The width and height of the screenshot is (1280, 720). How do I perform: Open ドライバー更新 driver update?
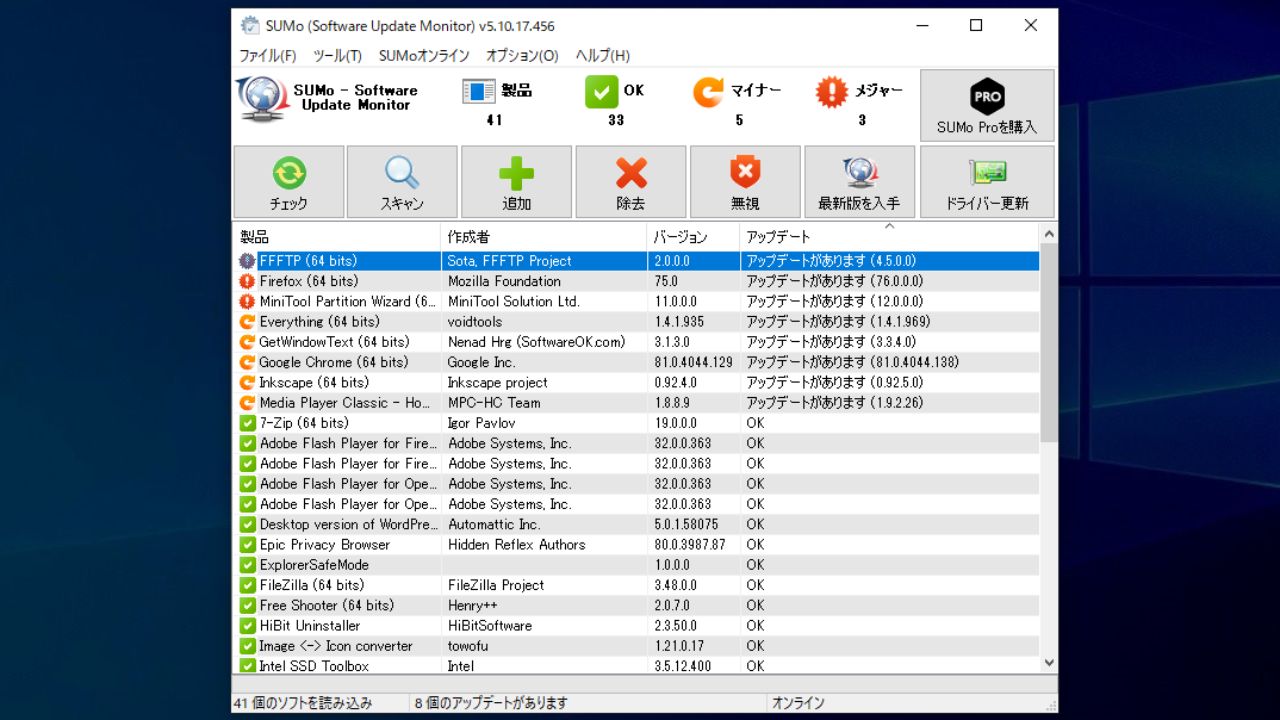coord(987,182)
